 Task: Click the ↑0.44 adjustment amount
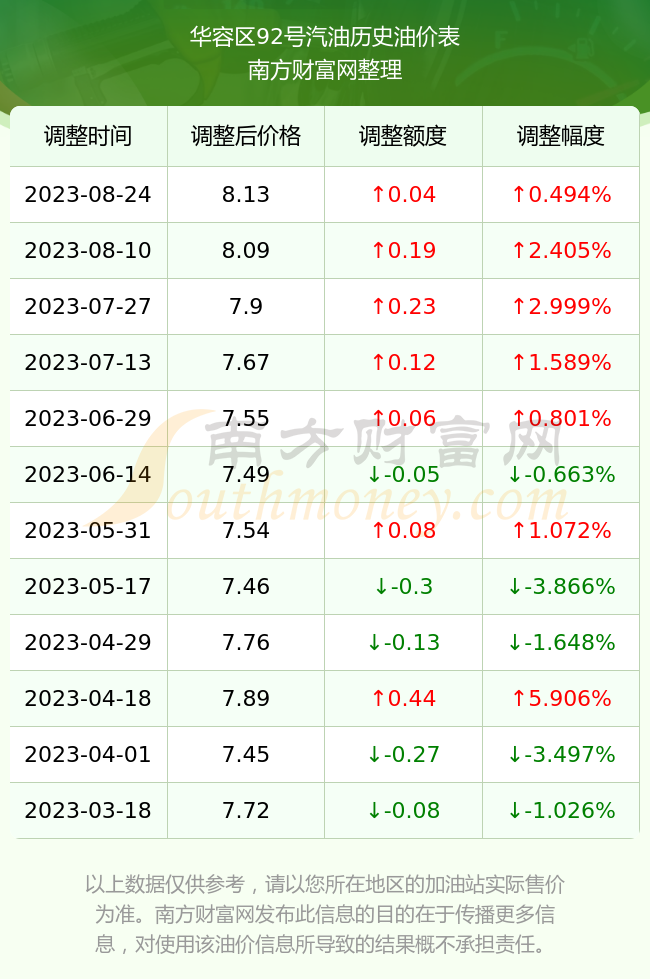[403, 698]
